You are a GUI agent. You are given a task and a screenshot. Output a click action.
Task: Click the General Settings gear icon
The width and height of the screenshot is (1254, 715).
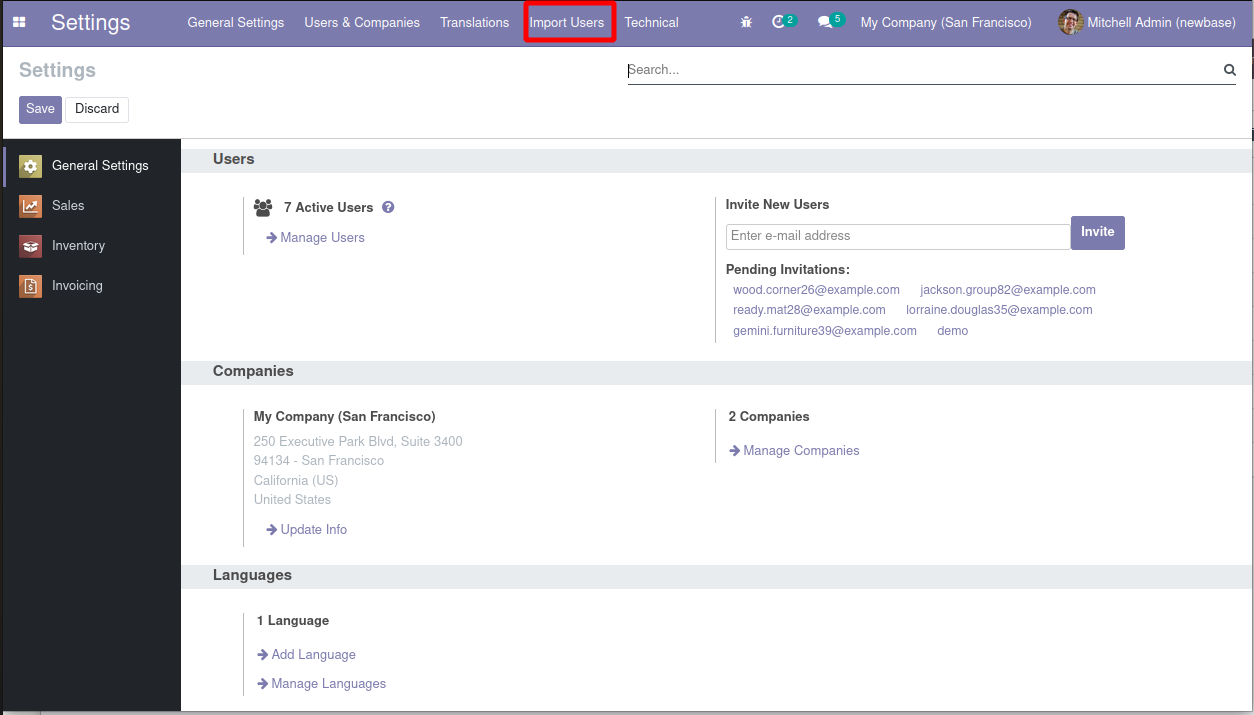pos(30,166)
